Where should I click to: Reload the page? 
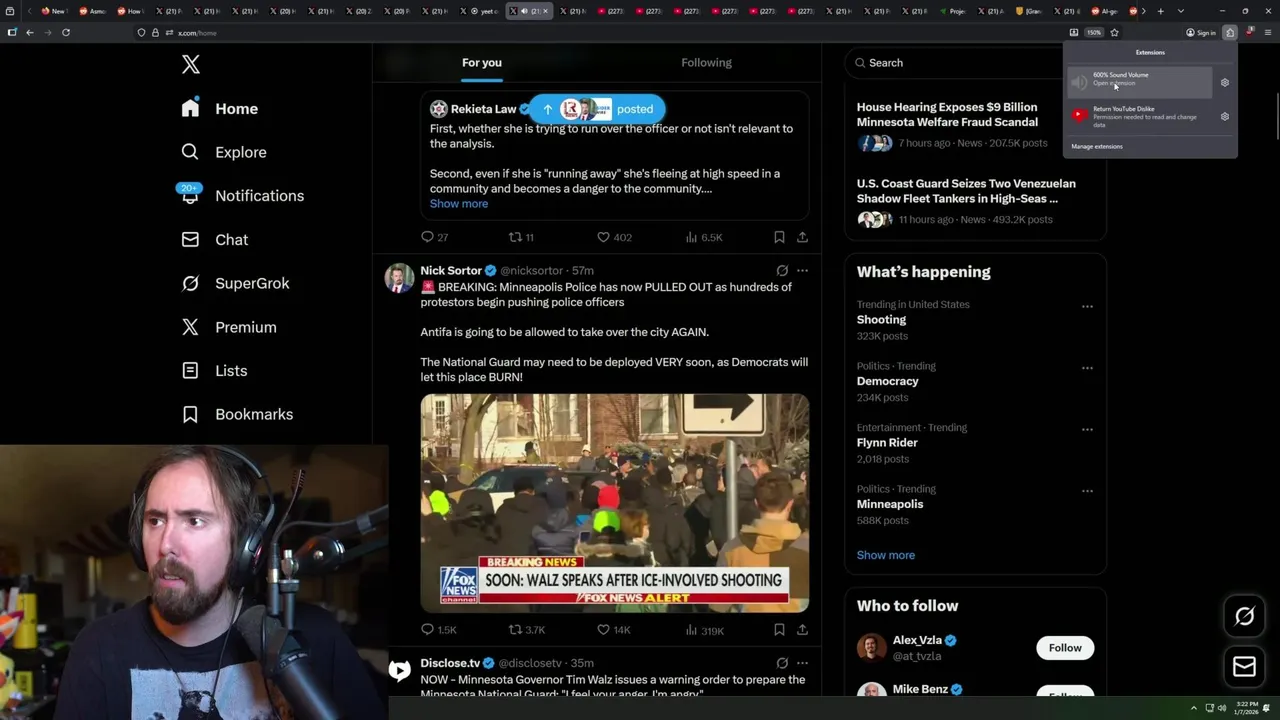point(66,32)
